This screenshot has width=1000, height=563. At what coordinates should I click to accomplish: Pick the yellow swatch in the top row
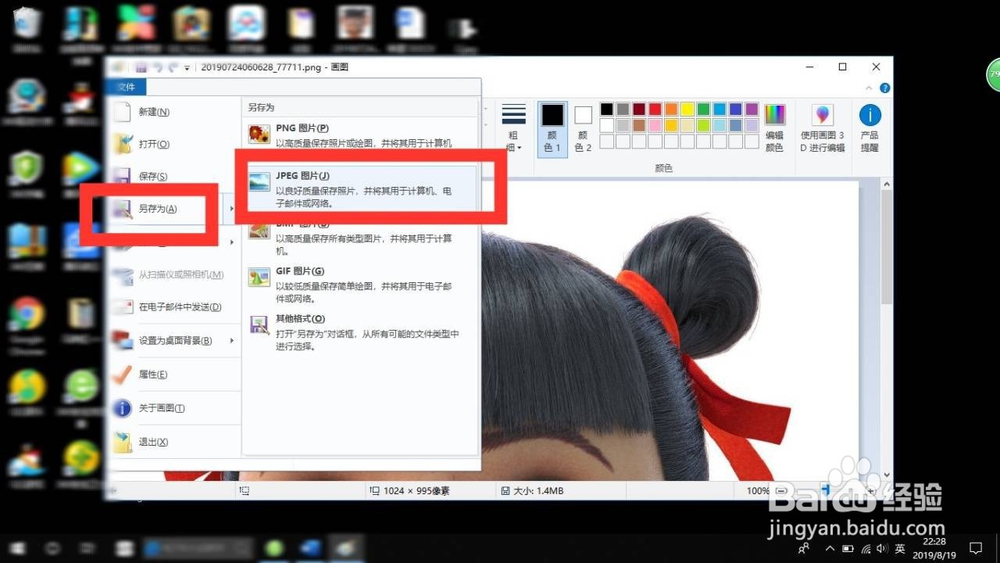[x=688, y=109]
